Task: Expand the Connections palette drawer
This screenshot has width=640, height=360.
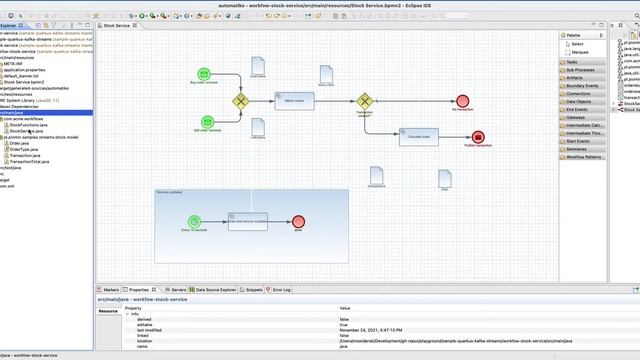Action: [582, 93]
